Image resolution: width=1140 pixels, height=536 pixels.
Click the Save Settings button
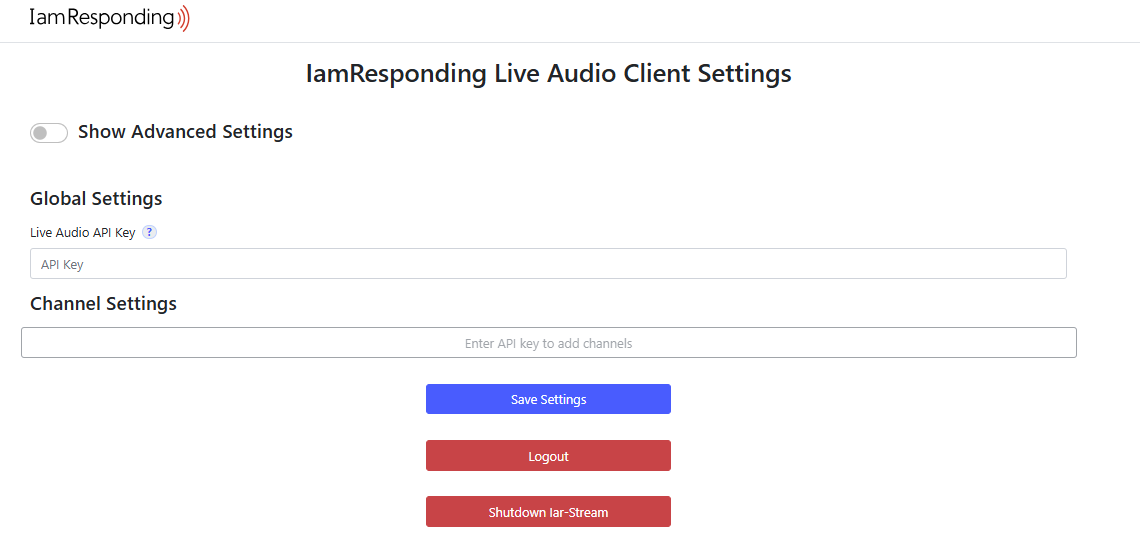pyautogui.click(x=548, y=399)
